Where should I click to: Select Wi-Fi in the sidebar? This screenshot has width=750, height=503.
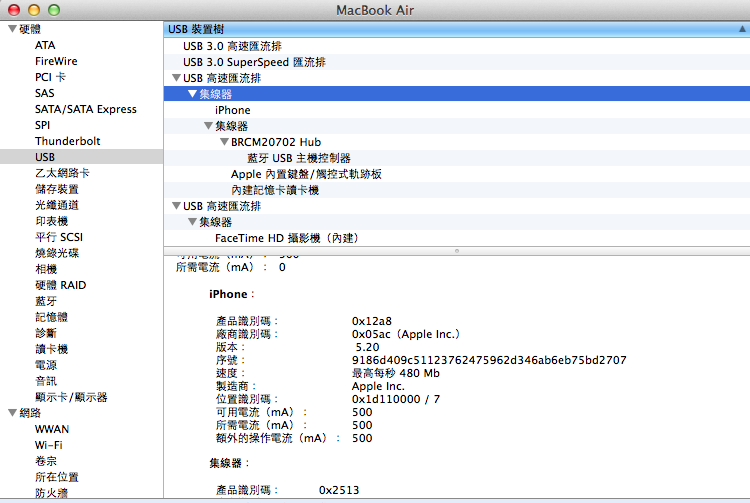[48, 445]
